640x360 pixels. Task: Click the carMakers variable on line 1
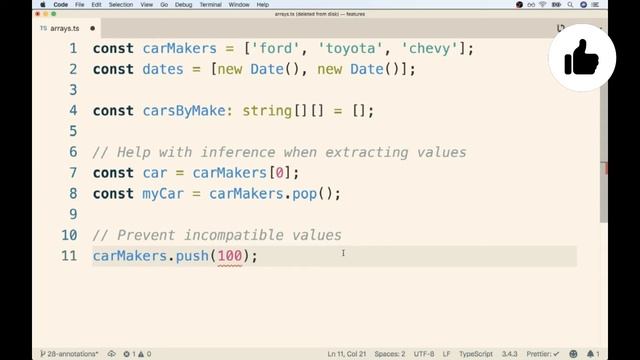click(x=180, y=49)
